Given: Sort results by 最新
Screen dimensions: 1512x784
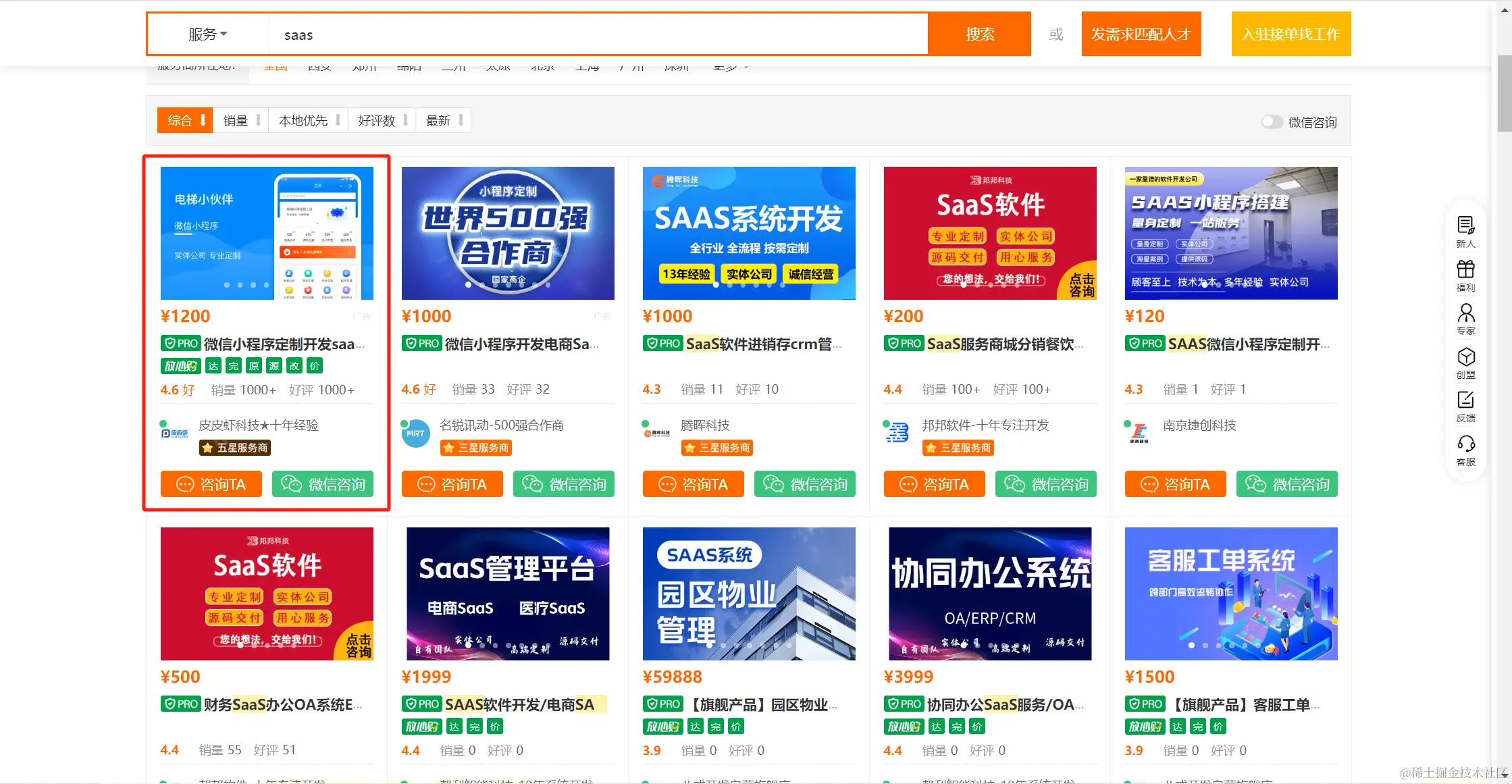Looking at the screenshot, I should pyautogui.click(x=444, y=120).
